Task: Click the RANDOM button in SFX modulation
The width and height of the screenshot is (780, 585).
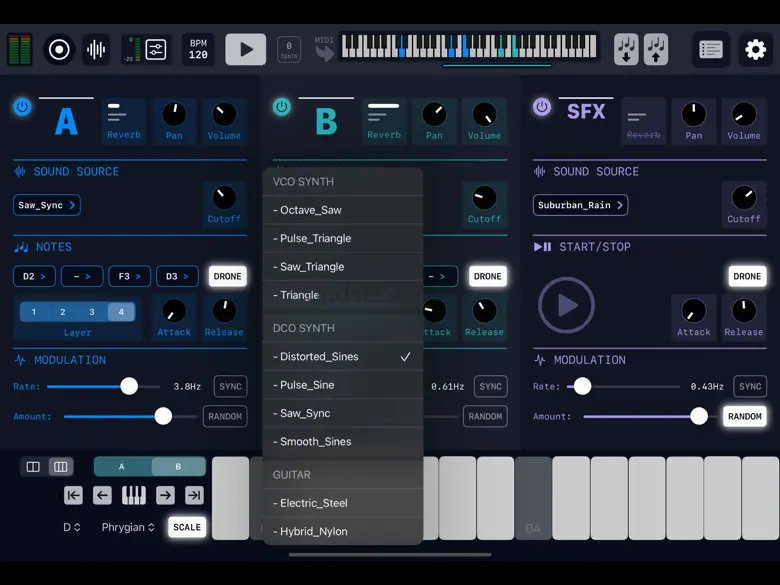Action: tap(744, 416)
